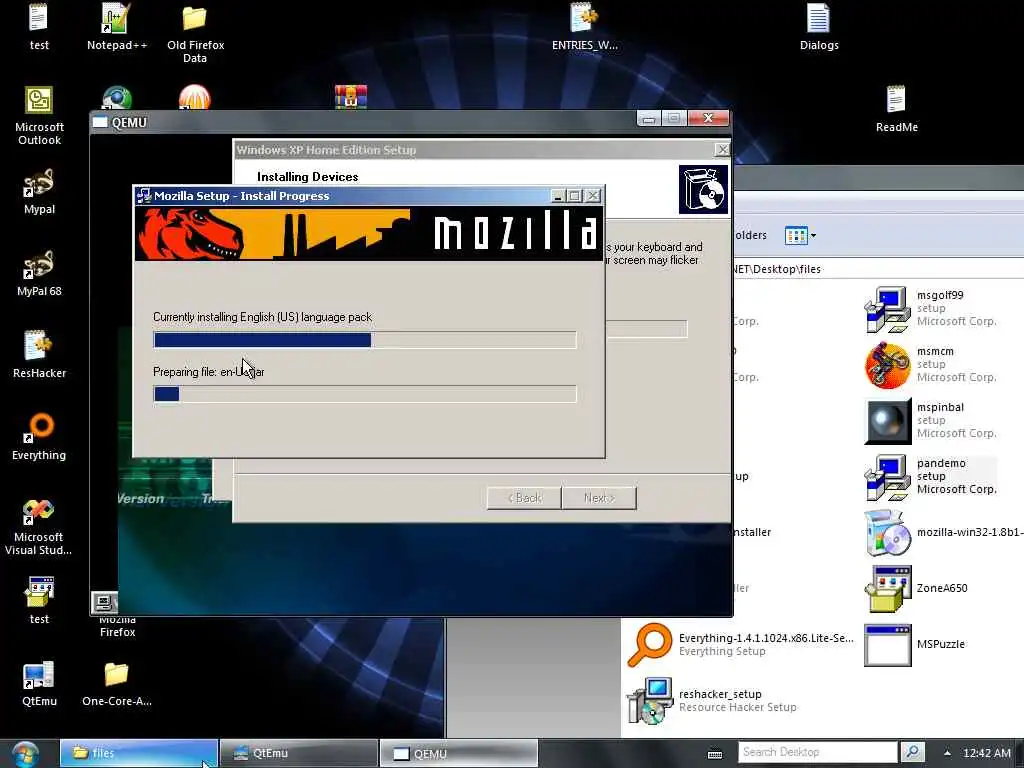
Task: Select Everything-1.4.1.1024.x86.Lite setup file
Action: [x=740, y=645]
